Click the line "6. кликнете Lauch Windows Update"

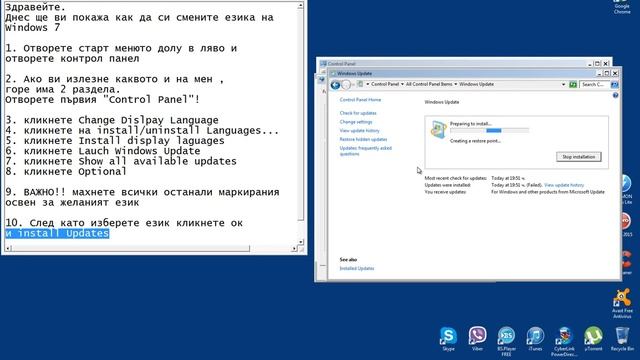pyautogui.click(x=103, y=151)
